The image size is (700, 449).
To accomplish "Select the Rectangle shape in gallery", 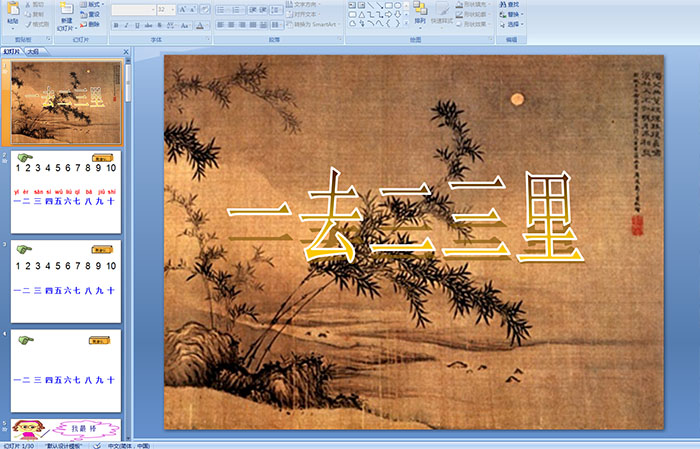I will coord(388,5).
